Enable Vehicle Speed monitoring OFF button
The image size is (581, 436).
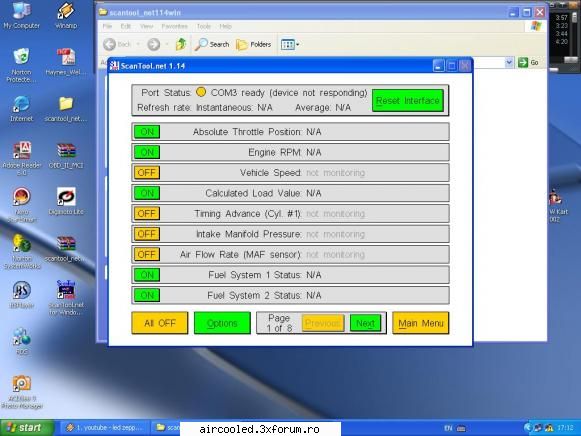point(147,173)
